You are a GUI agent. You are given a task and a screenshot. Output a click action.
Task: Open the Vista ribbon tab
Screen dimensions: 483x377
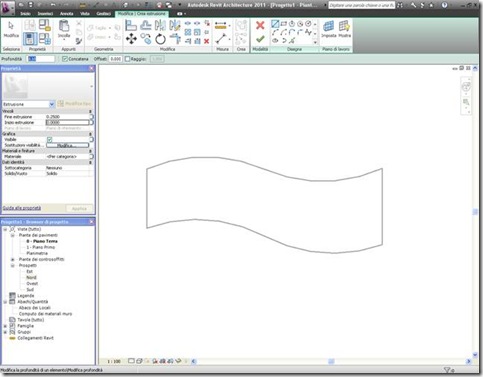(x=85, y=14)
